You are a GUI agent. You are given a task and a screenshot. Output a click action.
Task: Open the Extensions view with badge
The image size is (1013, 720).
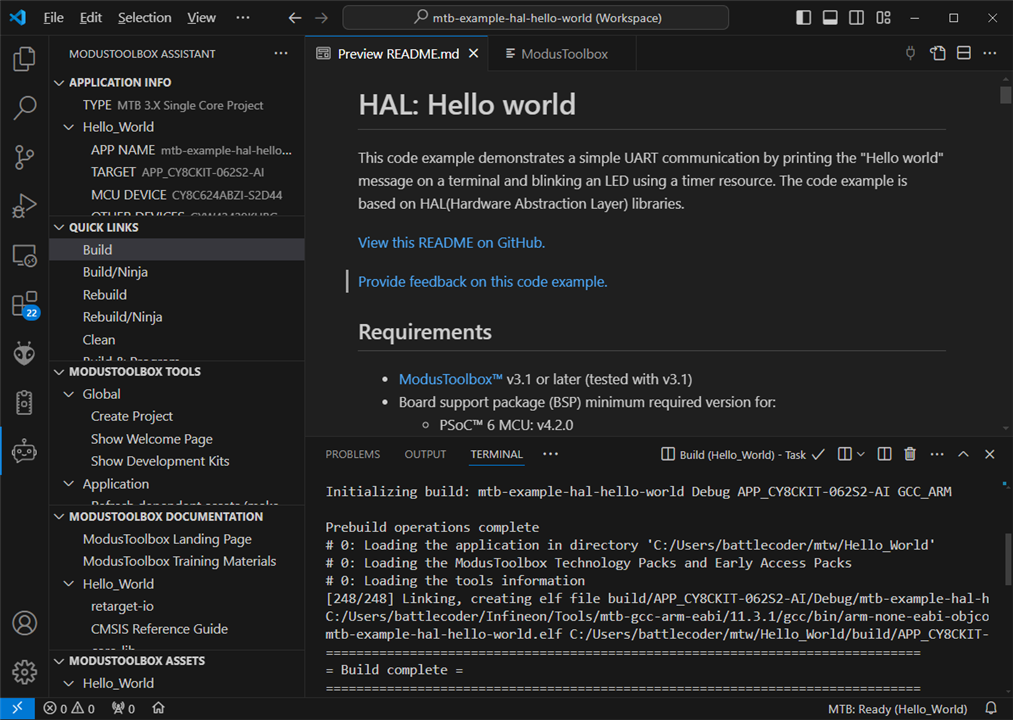tap(24, 304)
